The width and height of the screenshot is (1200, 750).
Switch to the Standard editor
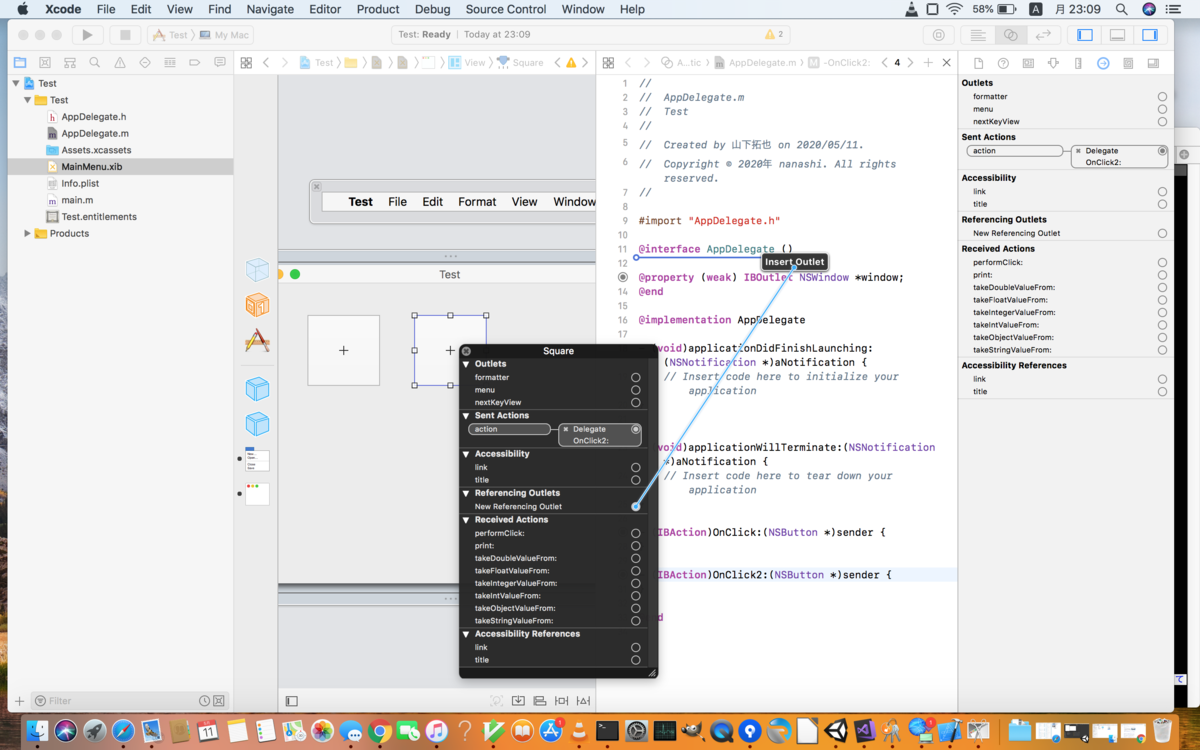[x=978, y=35]
